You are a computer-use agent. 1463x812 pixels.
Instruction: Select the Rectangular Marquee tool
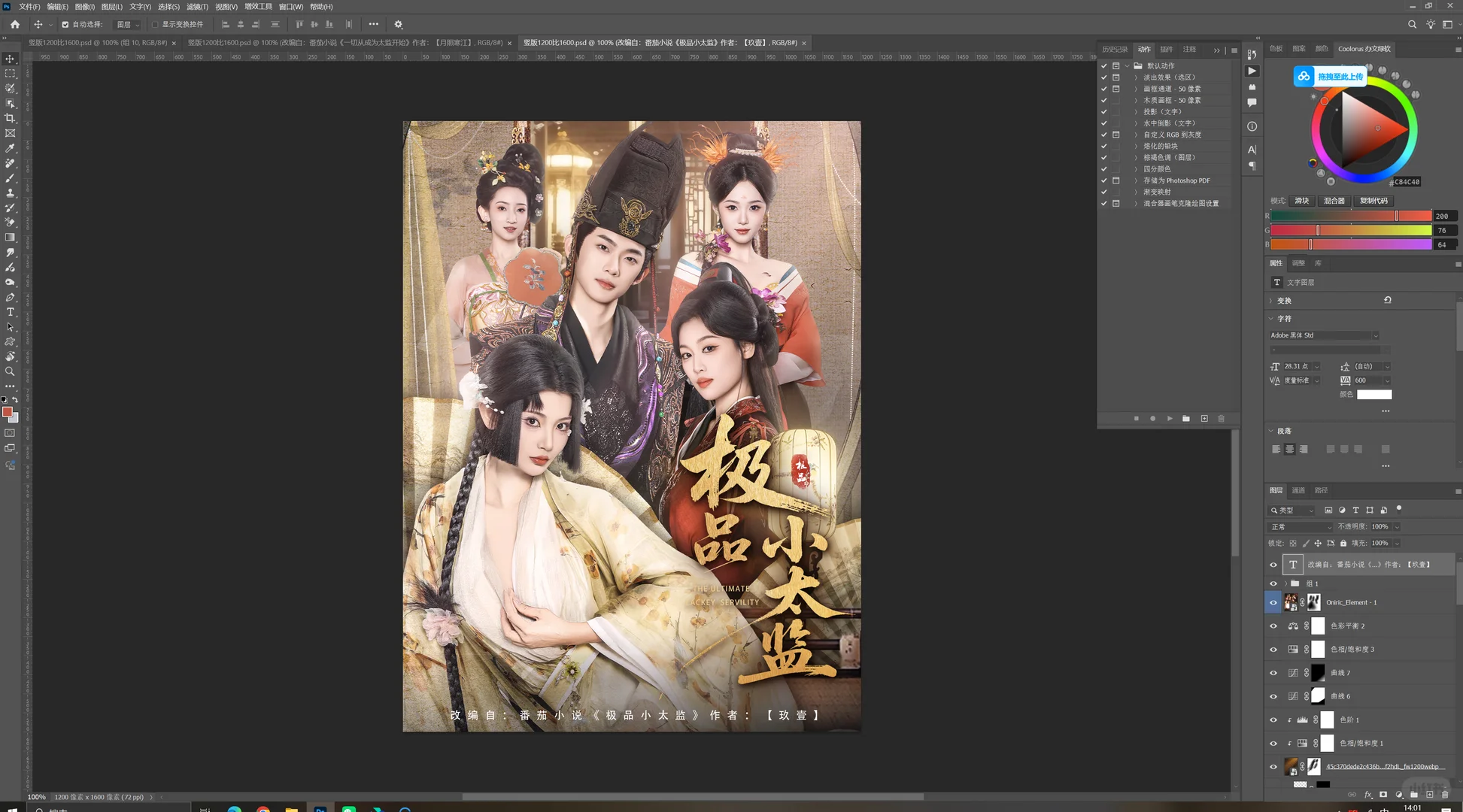click(11, 74)
